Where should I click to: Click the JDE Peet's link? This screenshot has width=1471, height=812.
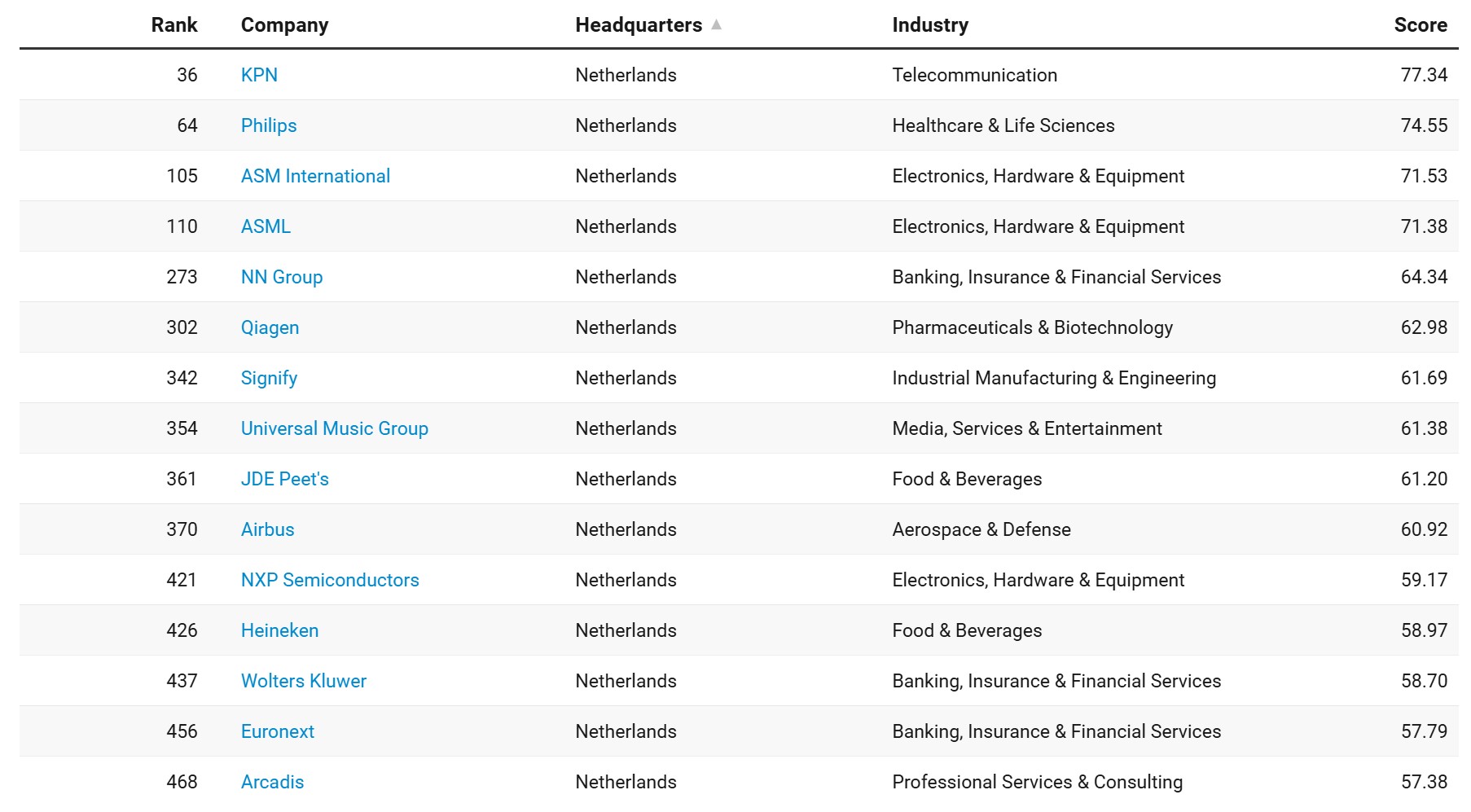tap(284, 479)
